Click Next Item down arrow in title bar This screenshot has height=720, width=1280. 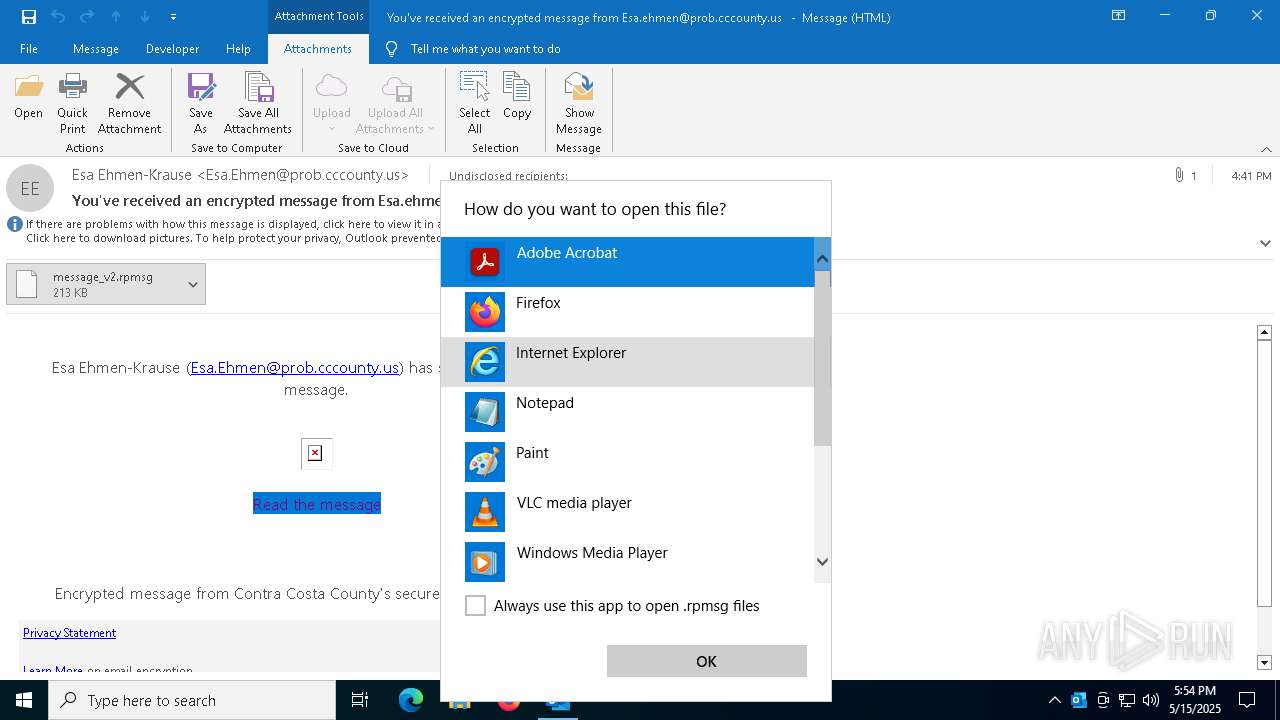(x=145, y=17)
